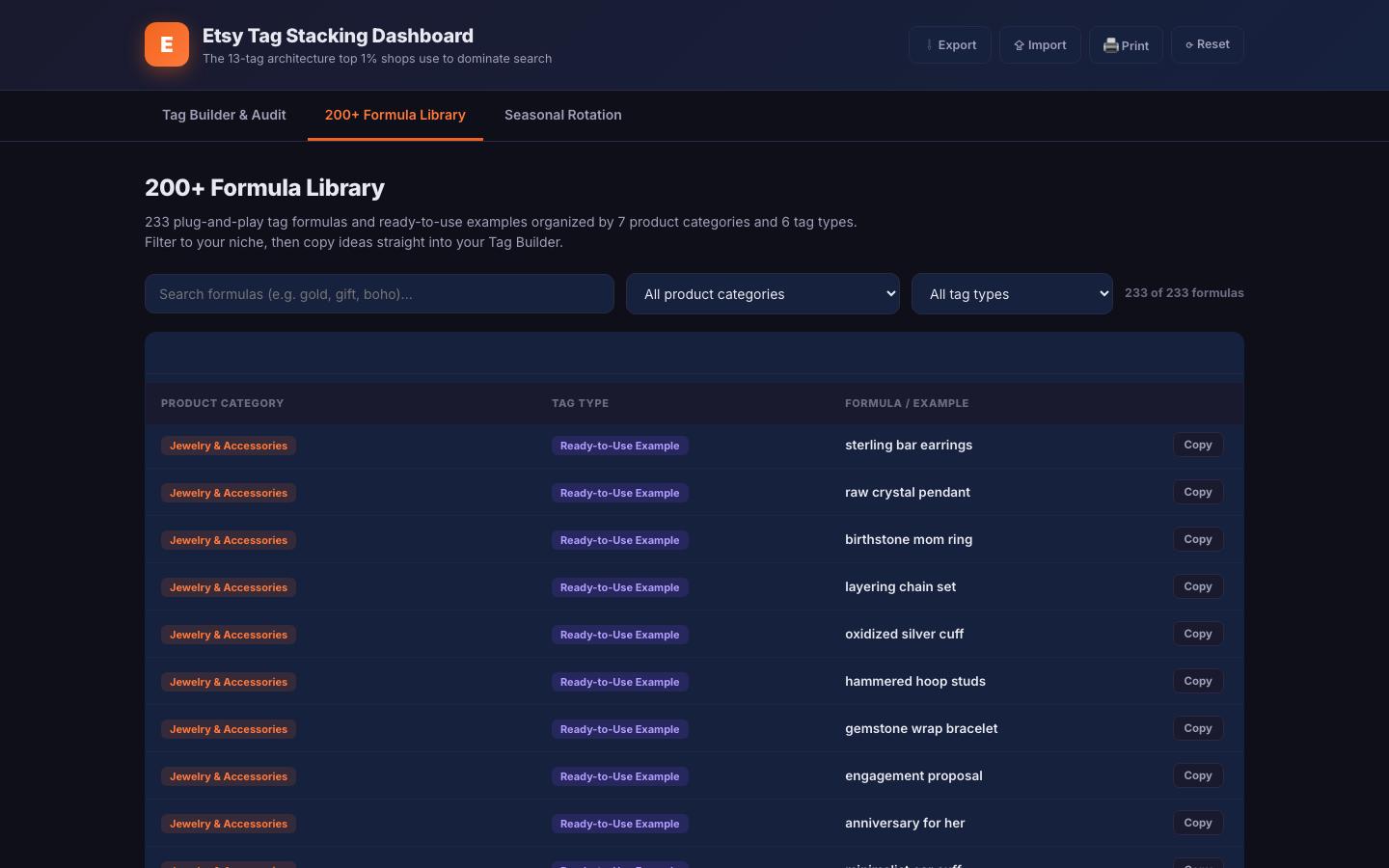The image size is (1389, 868).
Task: Click the Etsy Tag Stacking Dashboard title
Action: (x=338, y=36)
